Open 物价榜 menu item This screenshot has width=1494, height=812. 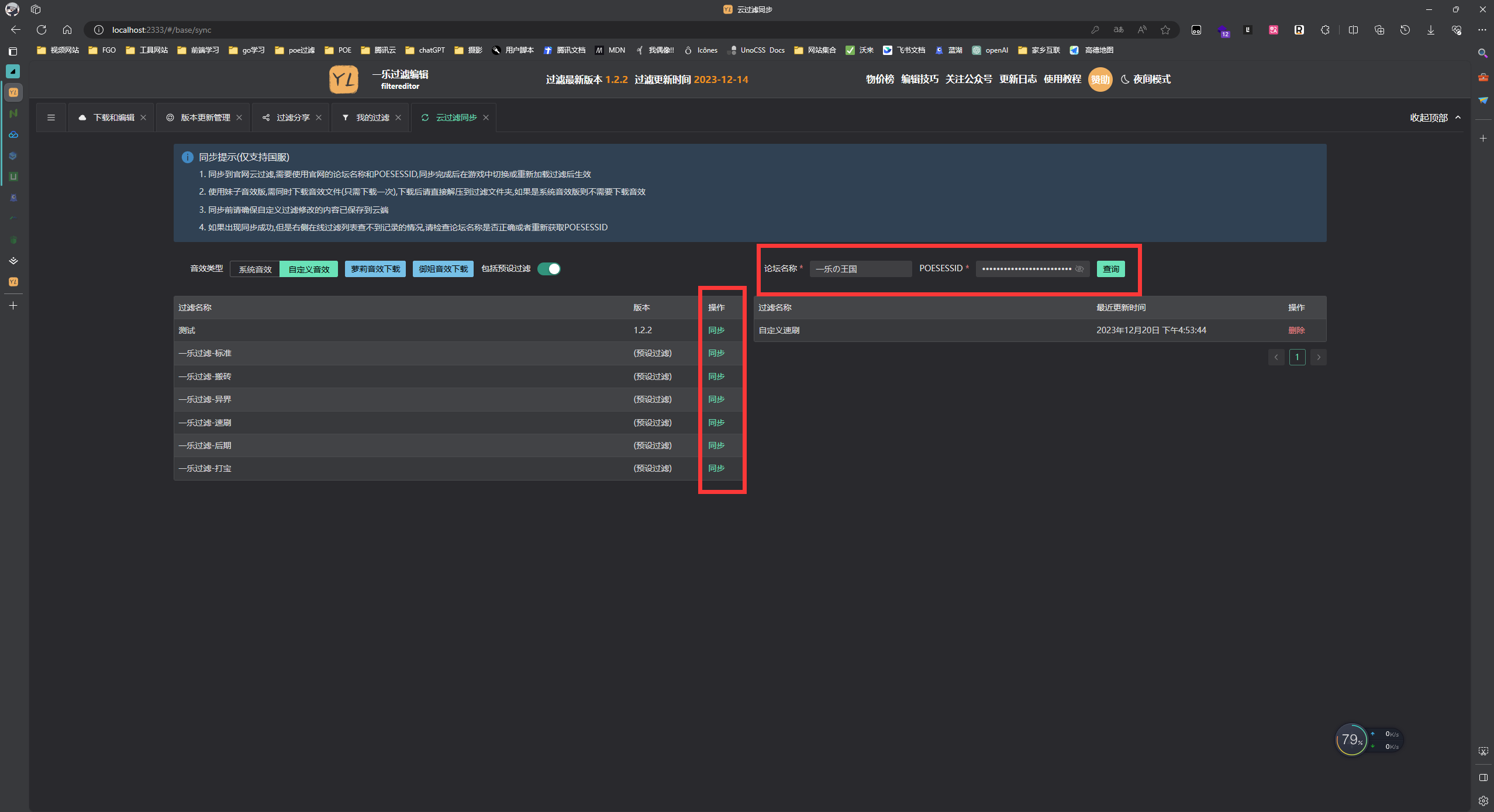pos(880,80)
